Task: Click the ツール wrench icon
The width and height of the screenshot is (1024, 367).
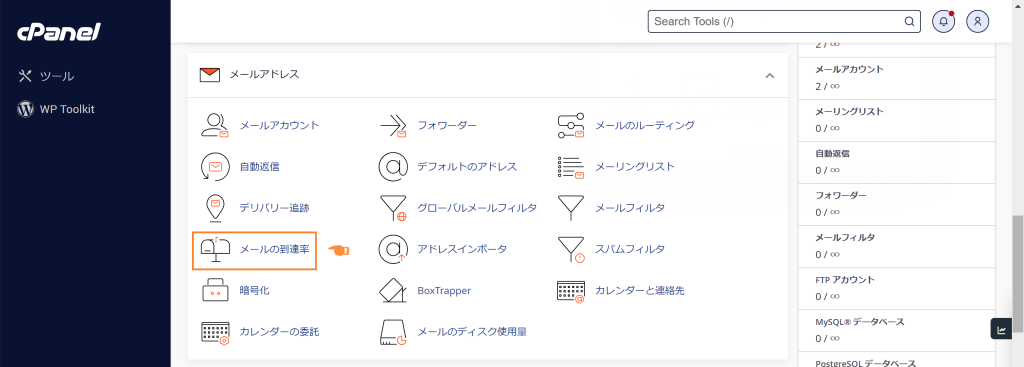Action: [25, 76]
